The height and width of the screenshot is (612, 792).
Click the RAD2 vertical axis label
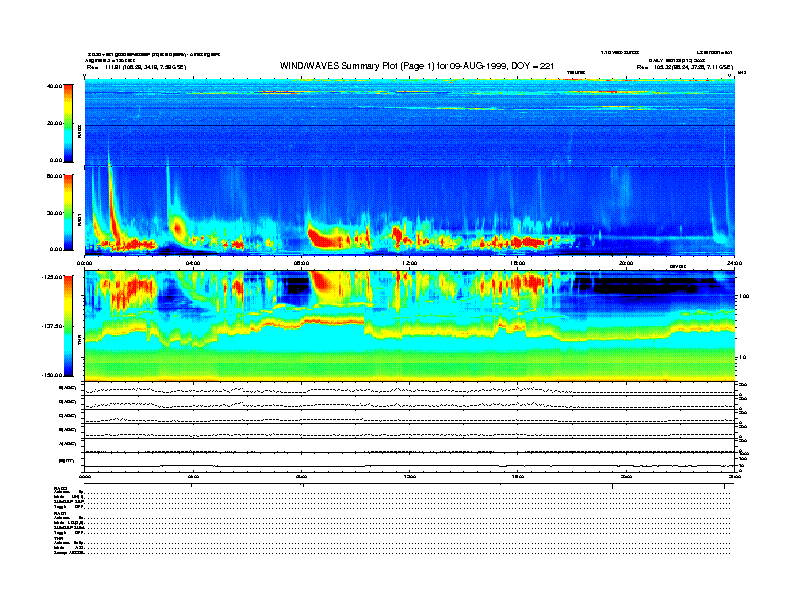click(79, 132)
